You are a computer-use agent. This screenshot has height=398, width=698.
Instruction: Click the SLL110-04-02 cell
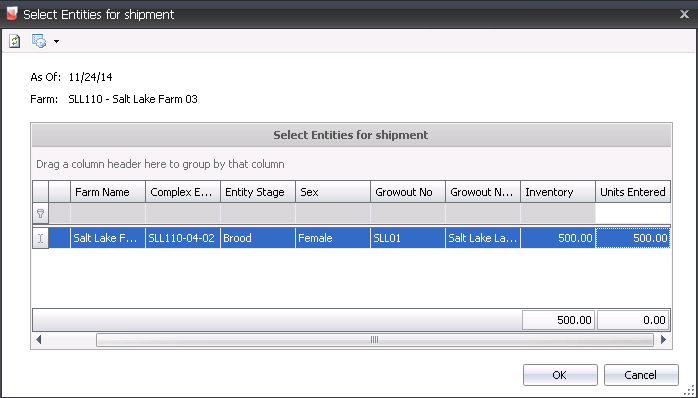[183, 238]
